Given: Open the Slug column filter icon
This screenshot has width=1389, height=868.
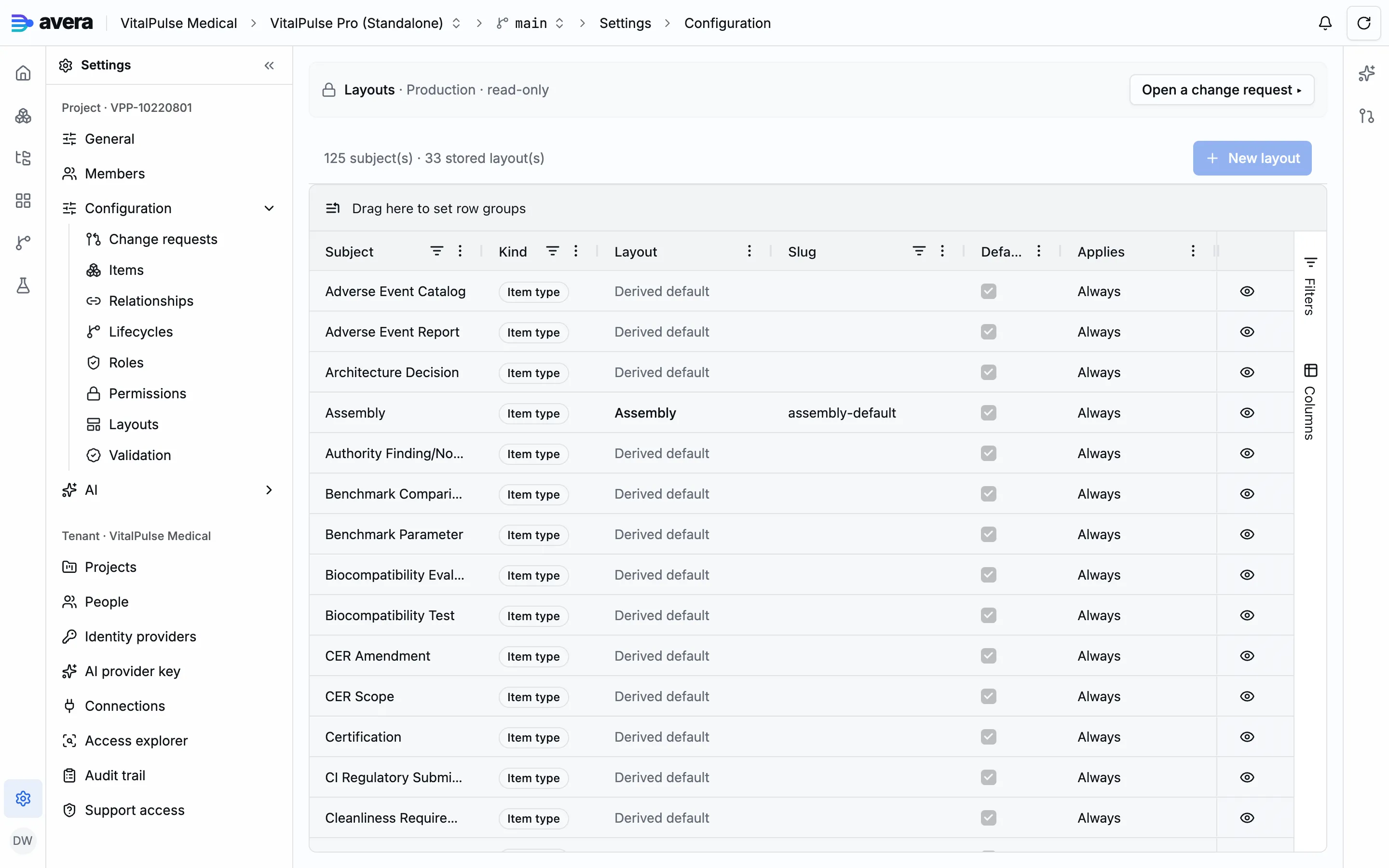Looking at the screenshot, I should pos(919,251).
